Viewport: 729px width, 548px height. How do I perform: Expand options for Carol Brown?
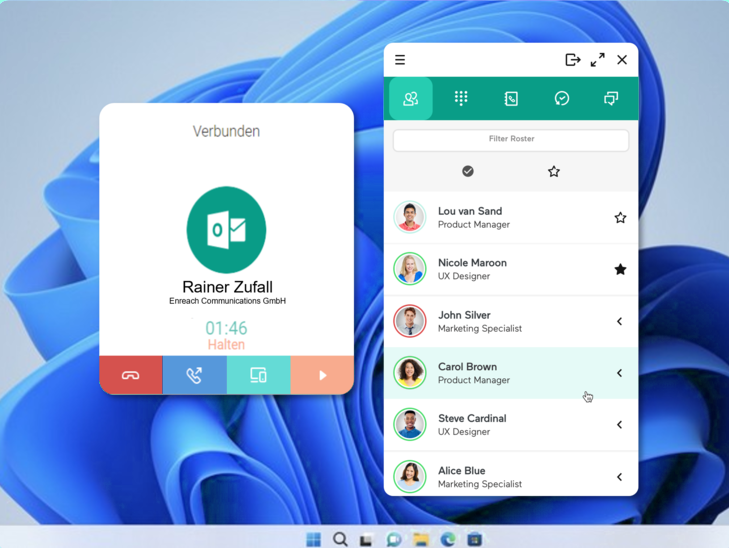620,373
